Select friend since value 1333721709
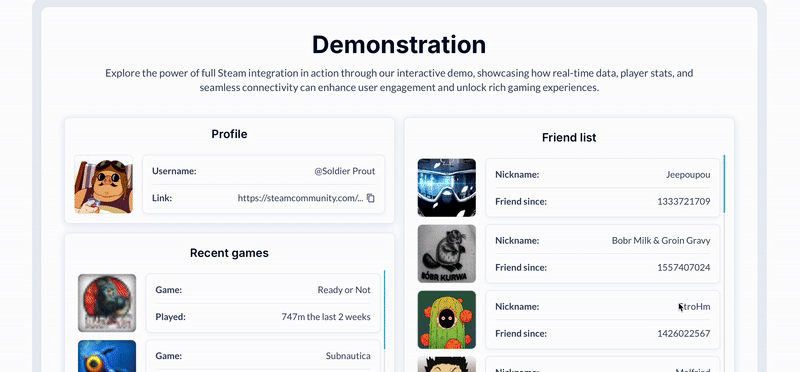800x372 pixels. (684, 202)
